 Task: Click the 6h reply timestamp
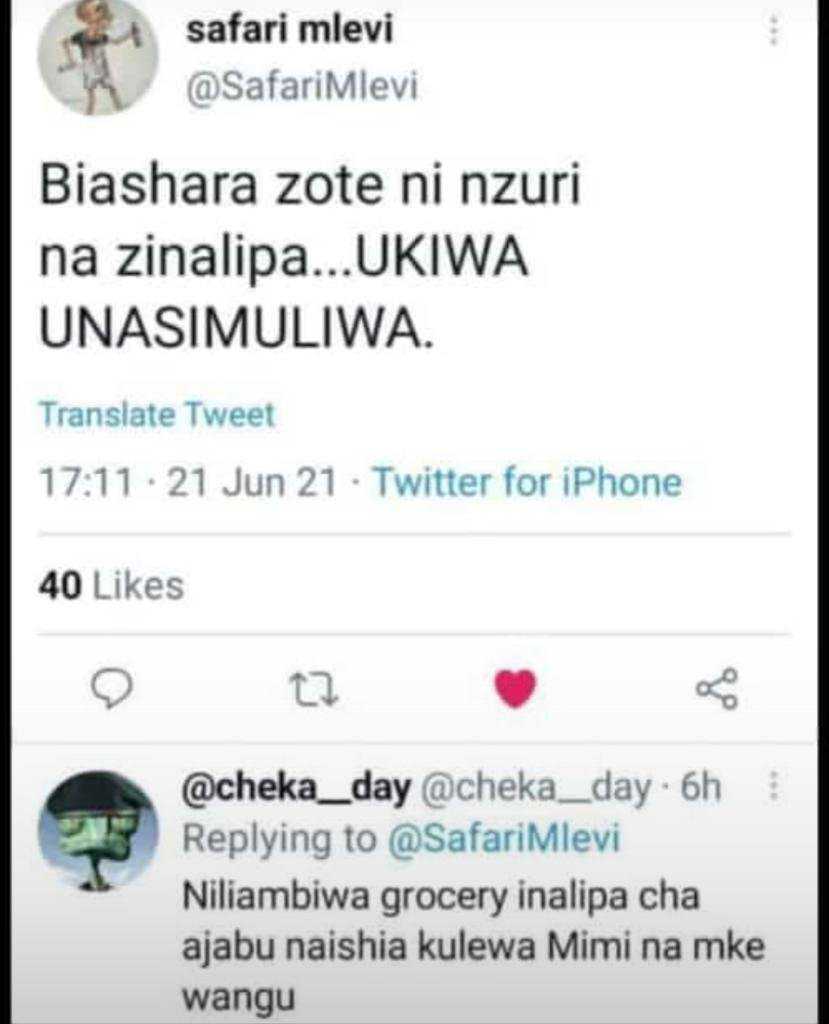[701, 787]
